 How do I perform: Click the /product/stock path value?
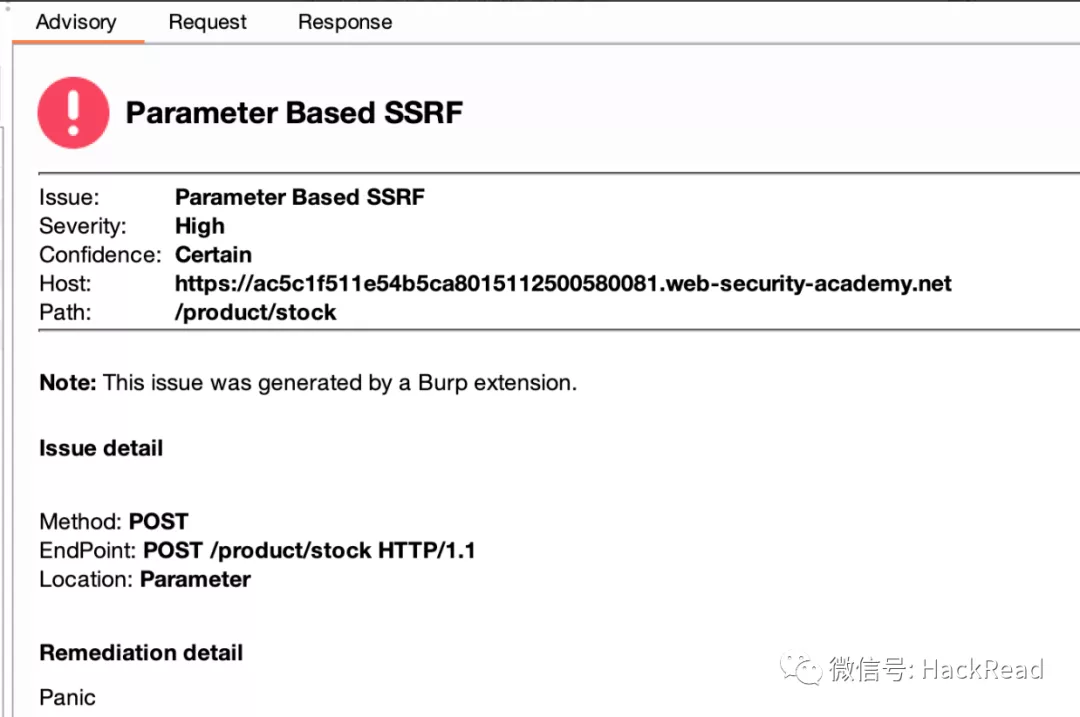pos(256,313)
